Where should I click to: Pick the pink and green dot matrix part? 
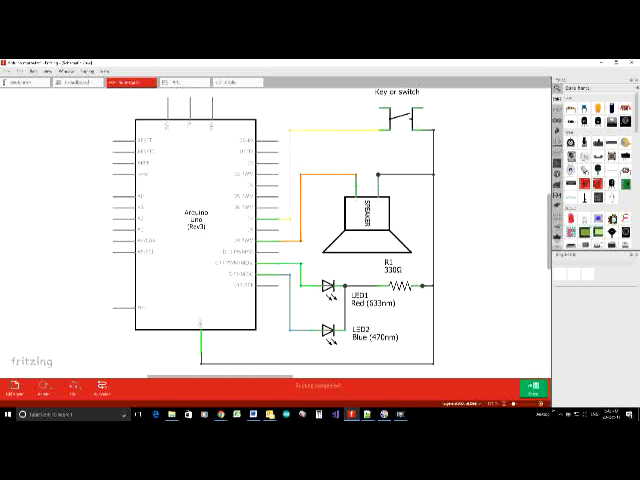pyautogui.click(x=571, y=233)
